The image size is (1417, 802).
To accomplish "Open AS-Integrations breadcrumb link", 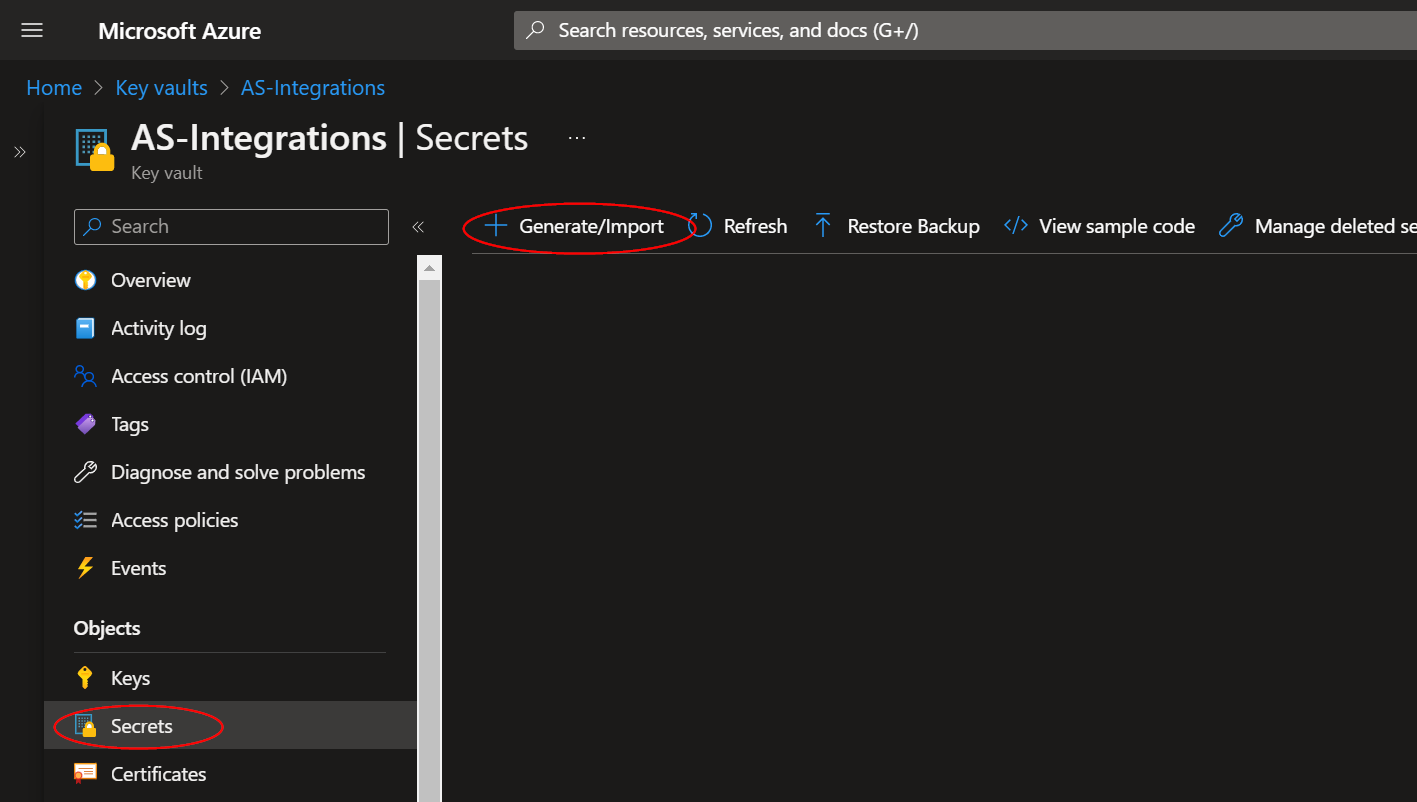I will 313,88.
